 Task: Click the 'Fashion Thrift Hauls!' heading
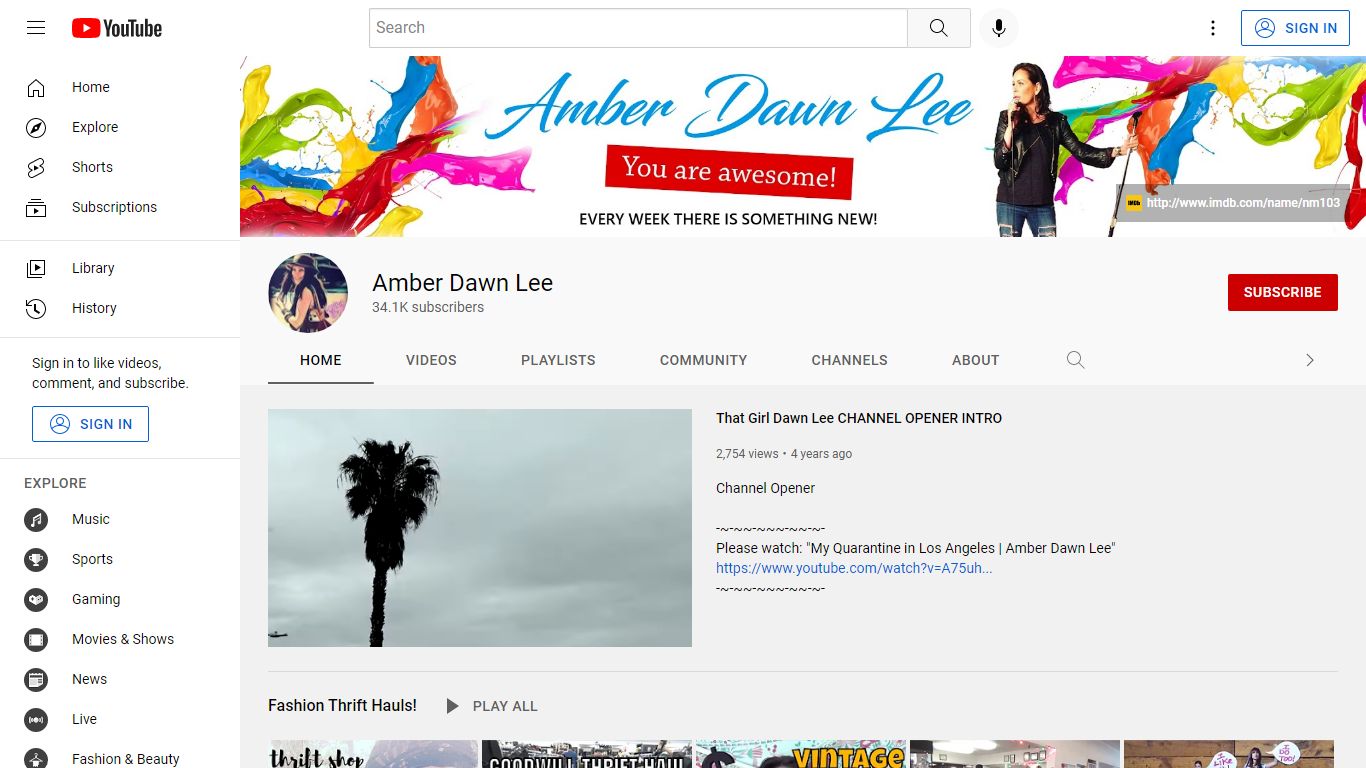tap(342, 705)
